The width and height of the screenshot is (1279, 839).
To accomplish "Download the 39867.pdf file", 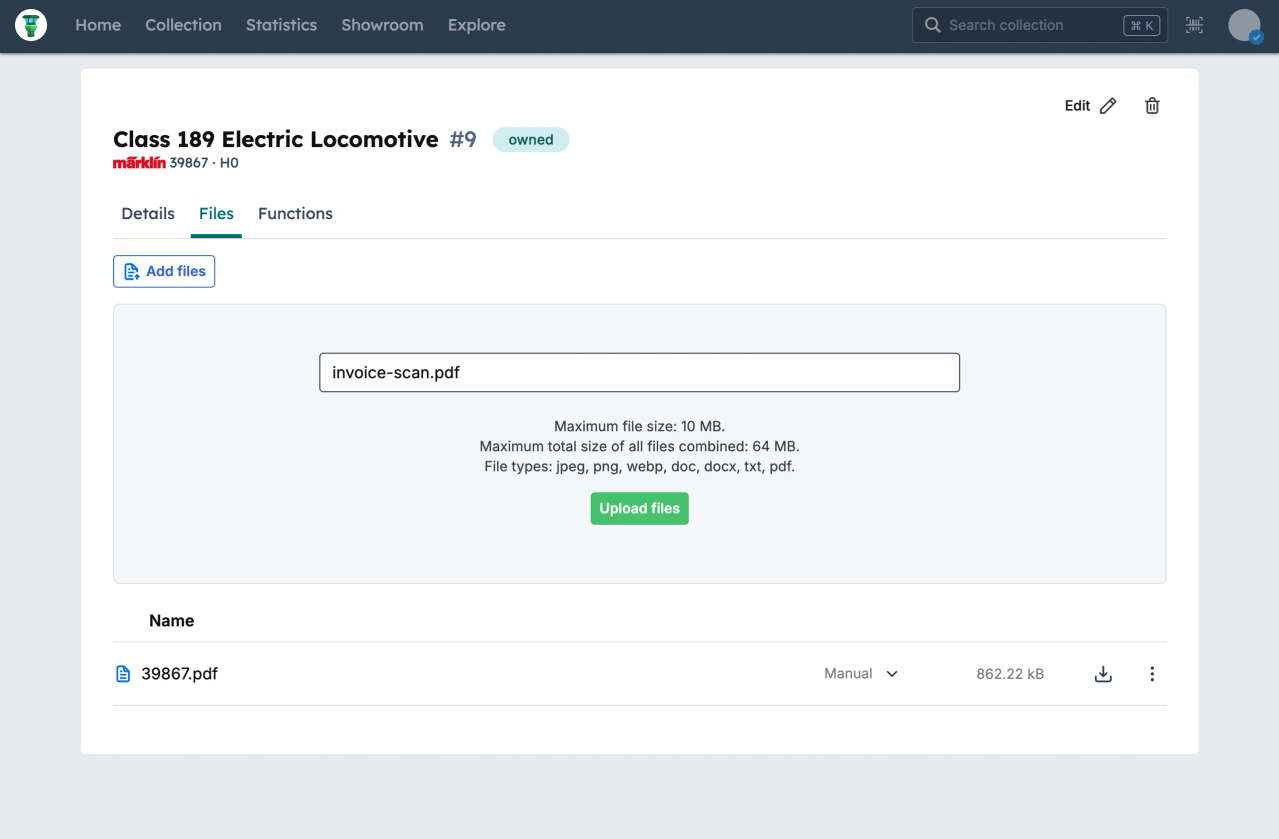I will 1103,674.
